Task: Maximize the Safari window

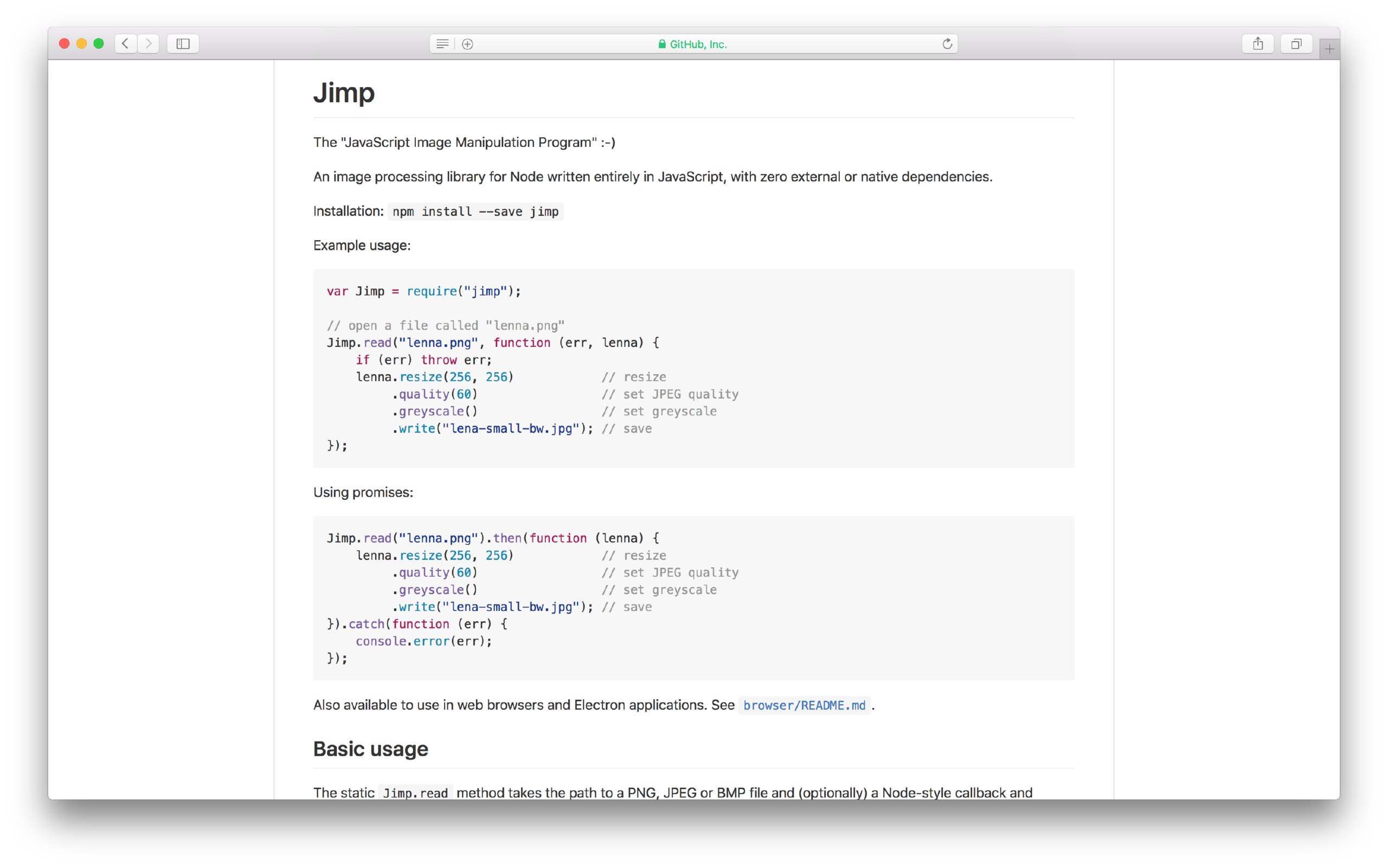Action: (x=99, y=43)
